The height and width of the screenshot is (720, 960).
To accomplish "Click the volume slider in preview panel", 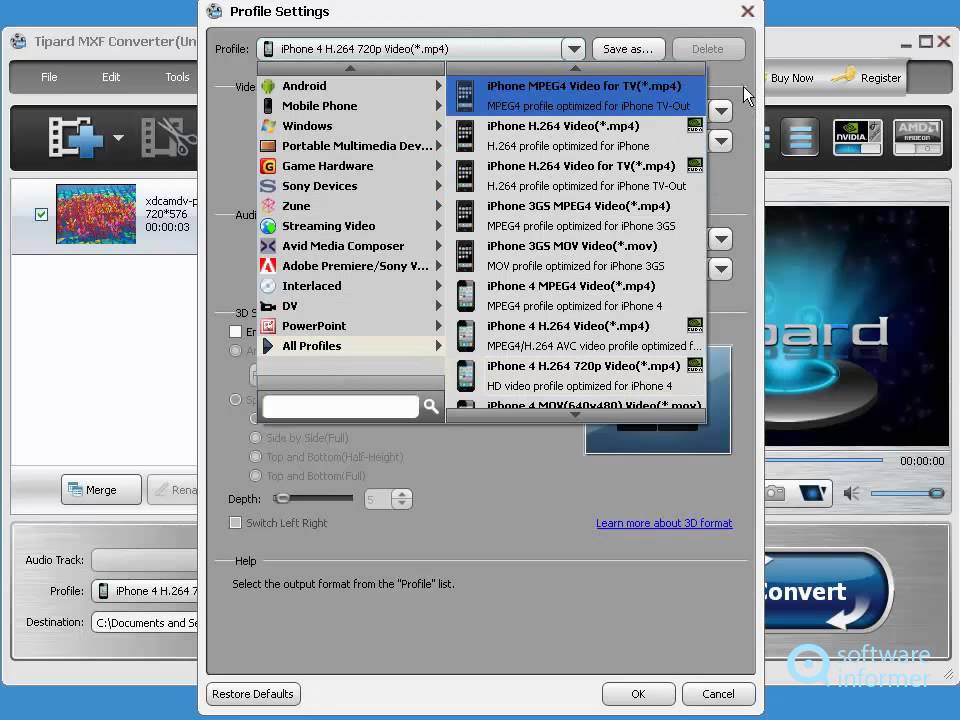I will tap(907, 493).
